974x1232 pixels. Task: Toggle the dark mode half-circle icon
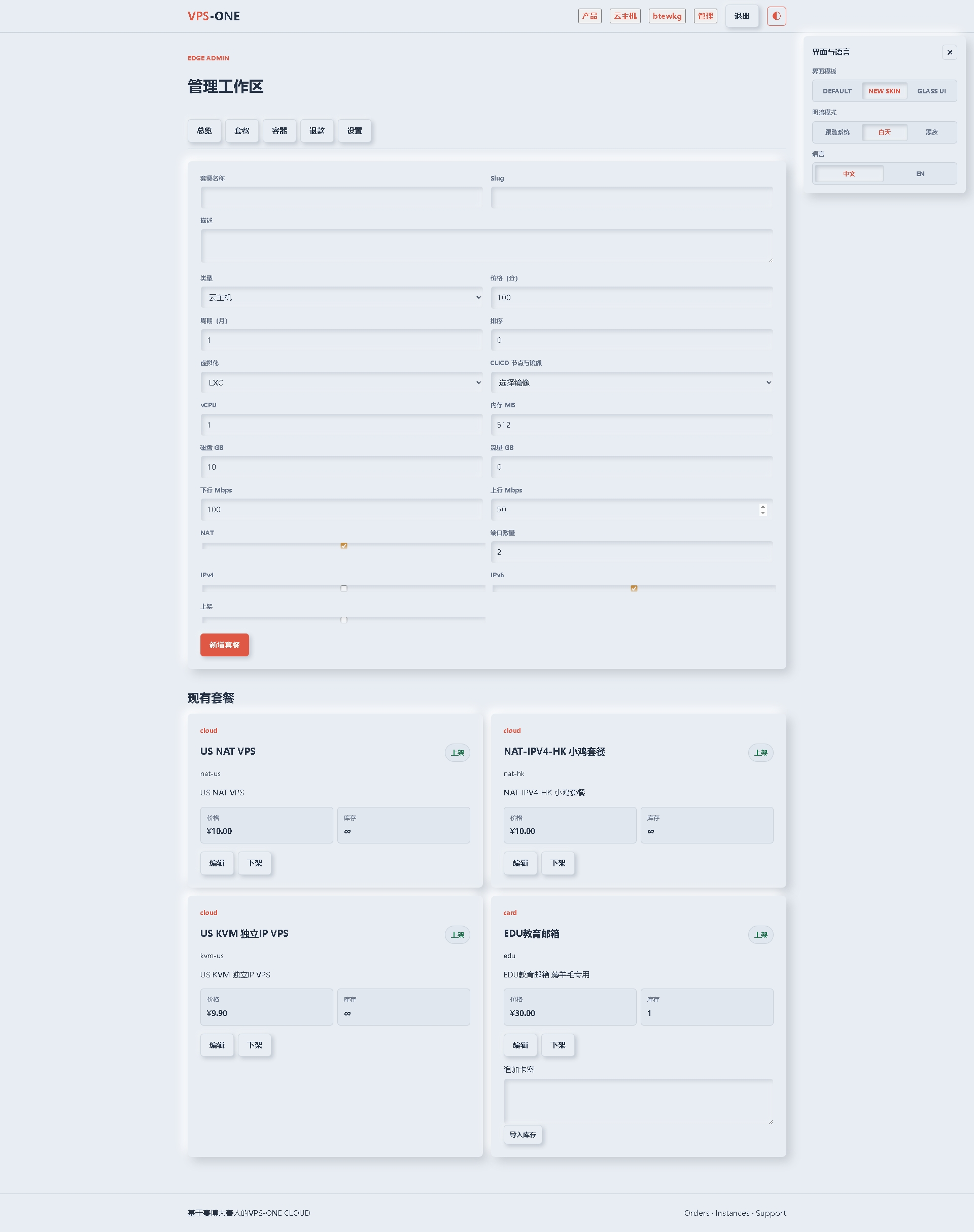click(x=776, y=16)
